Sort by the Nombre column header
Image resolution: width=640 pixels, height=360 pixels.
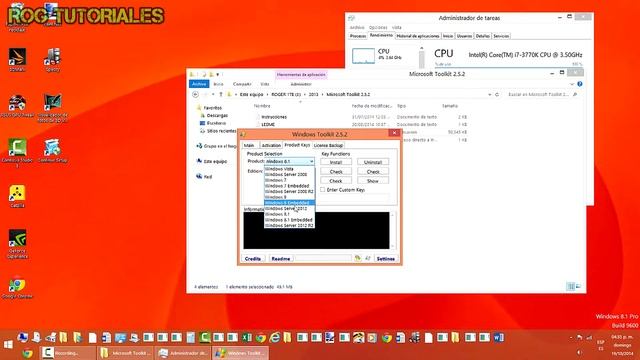(x=262, y=106)
